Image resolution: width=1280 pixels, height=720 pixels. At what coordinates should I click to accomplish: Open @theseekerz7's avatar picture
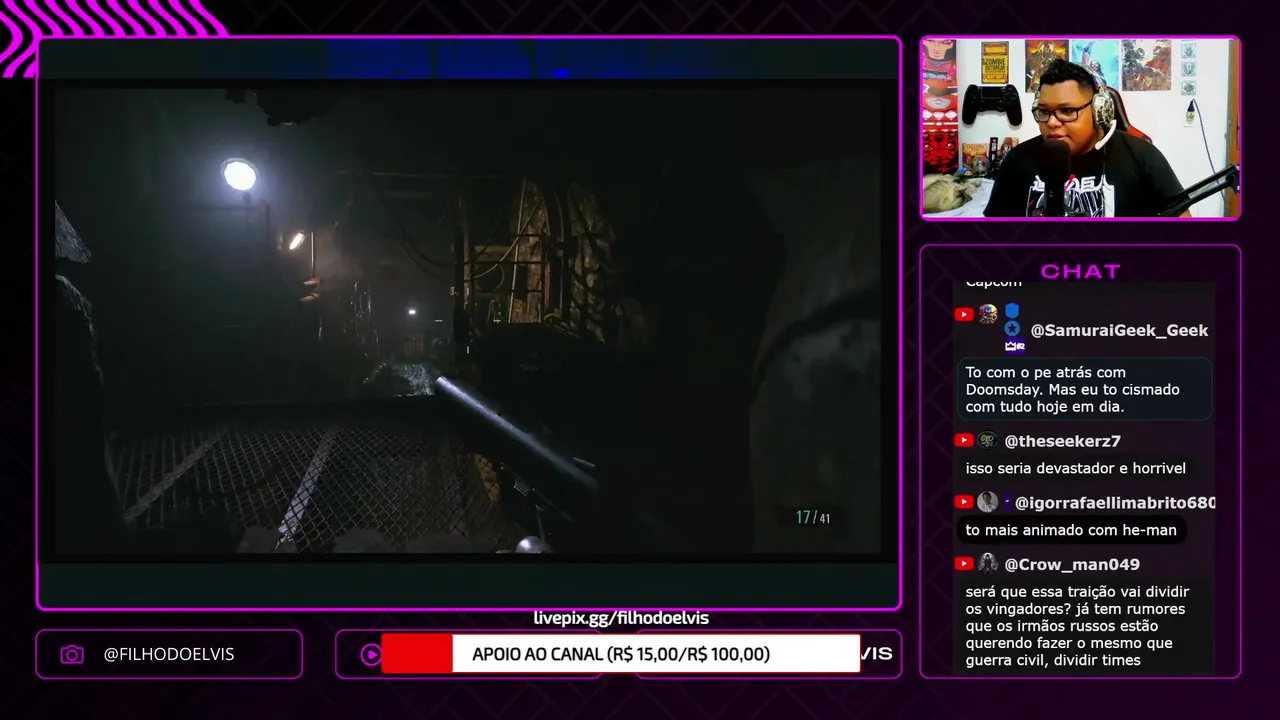coord(987,440)
